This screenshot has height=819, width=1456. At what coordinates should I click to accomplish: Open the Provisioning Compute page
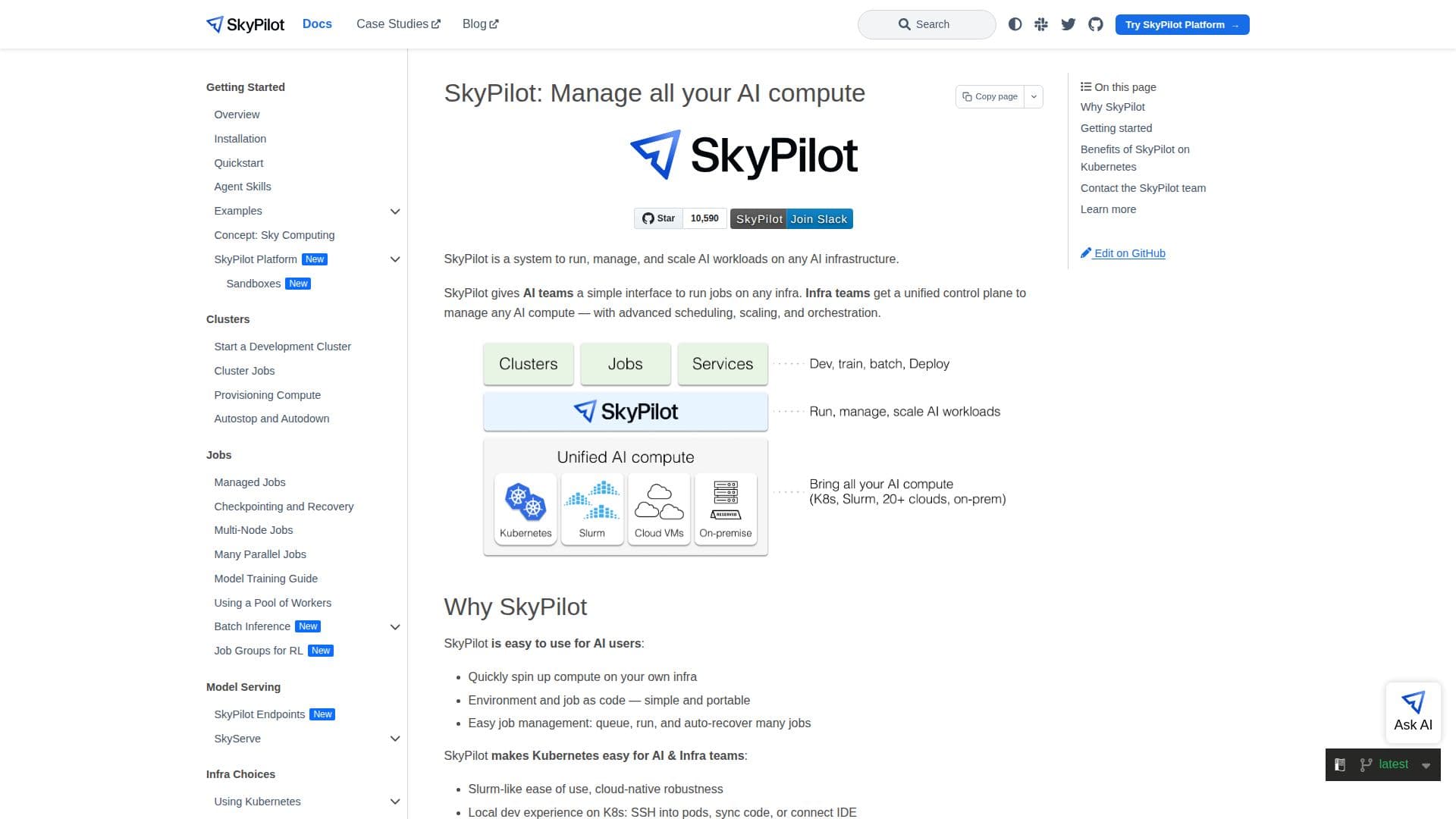(x=267, y=395)
